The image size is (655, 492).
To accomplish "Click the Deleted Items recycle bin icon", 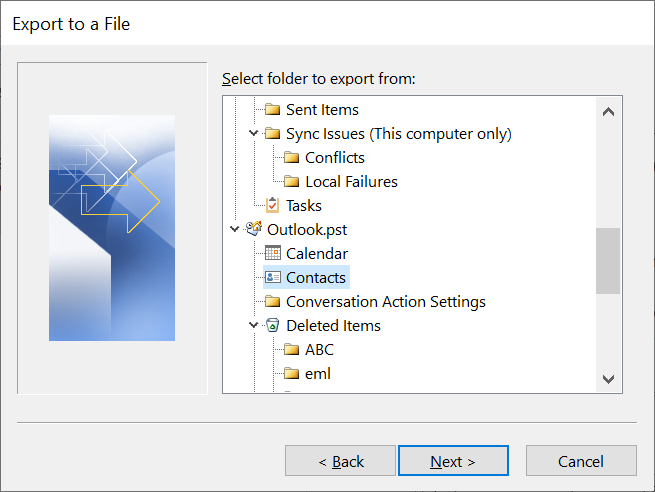I will point(272,325).
